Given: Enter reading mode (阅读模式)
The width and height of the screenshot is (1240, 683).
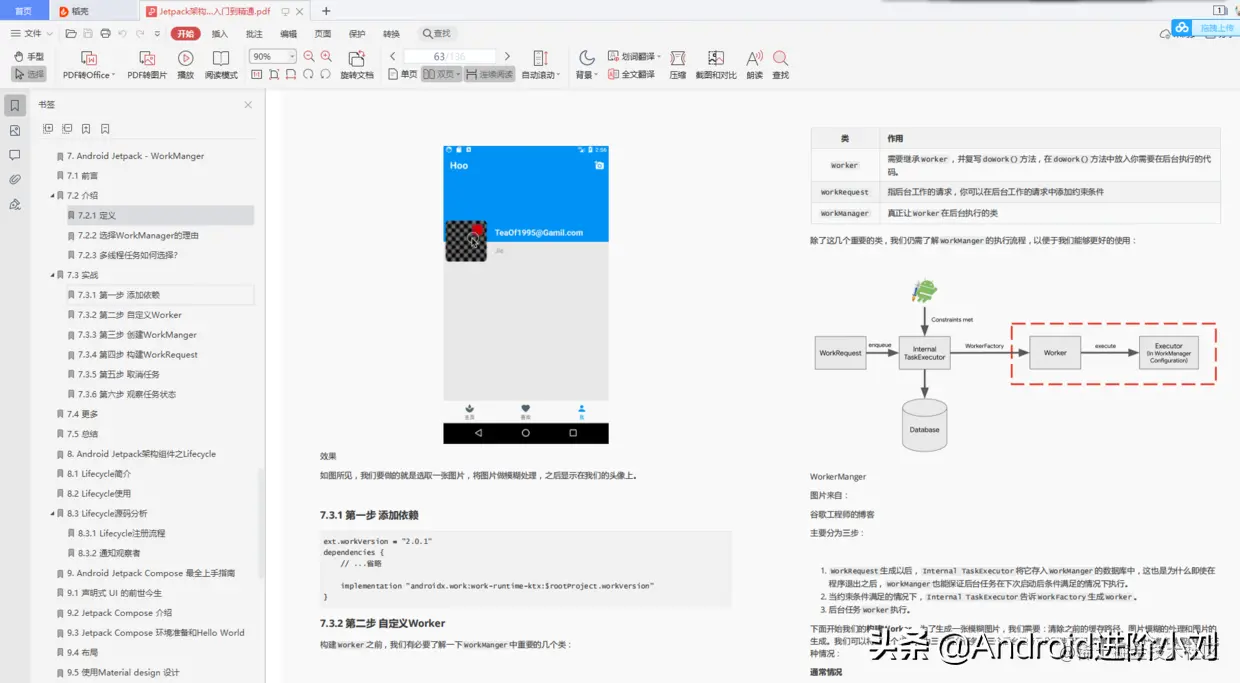Looking at the screenshot, I should (221, 65).
